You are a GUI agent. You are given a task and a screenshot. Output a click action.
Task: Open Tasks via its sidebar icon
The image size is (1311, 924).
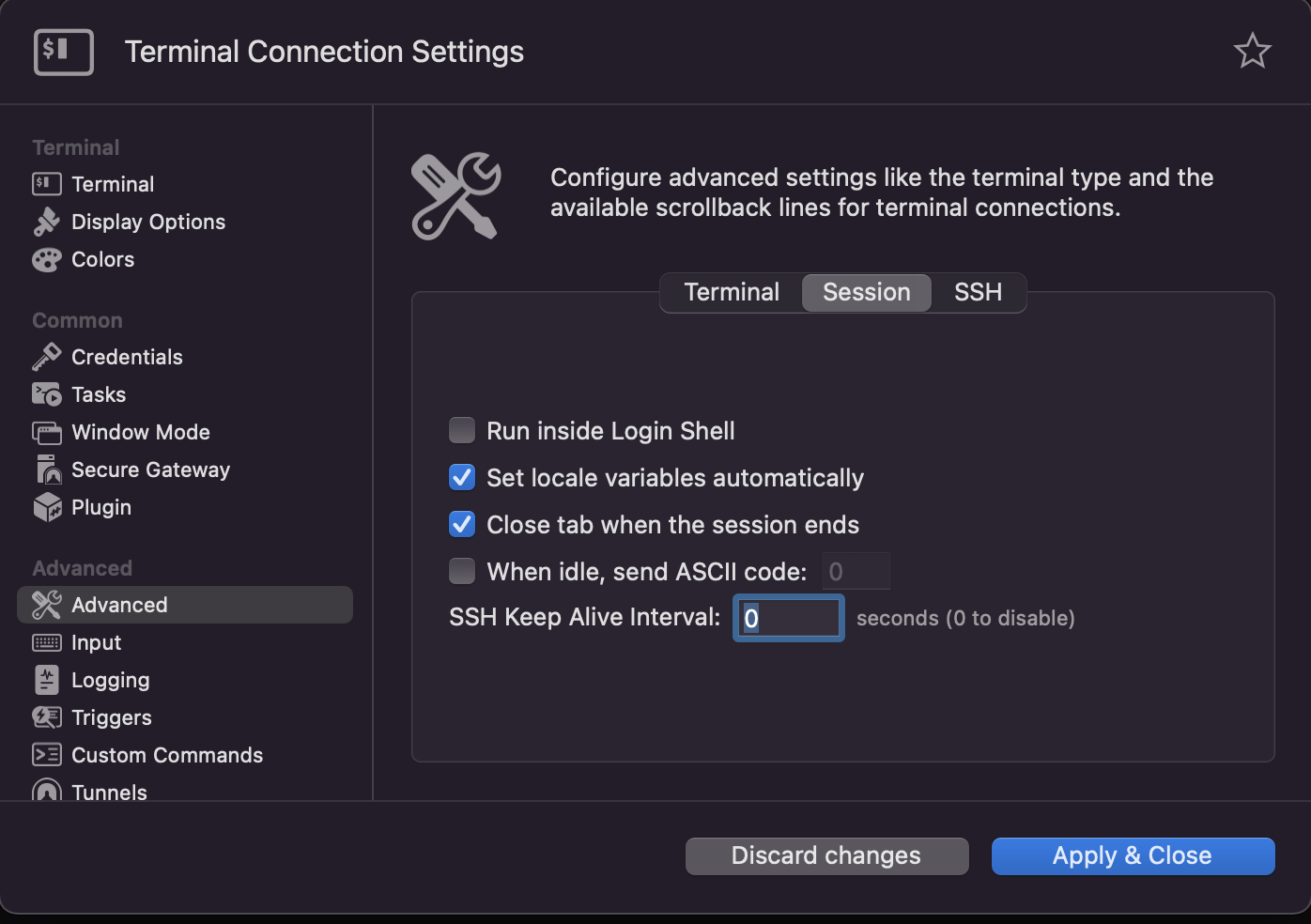point(46,394)
